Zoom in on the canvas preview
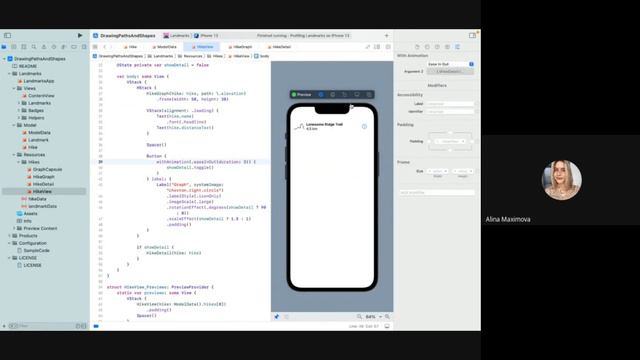 (387, 317)
